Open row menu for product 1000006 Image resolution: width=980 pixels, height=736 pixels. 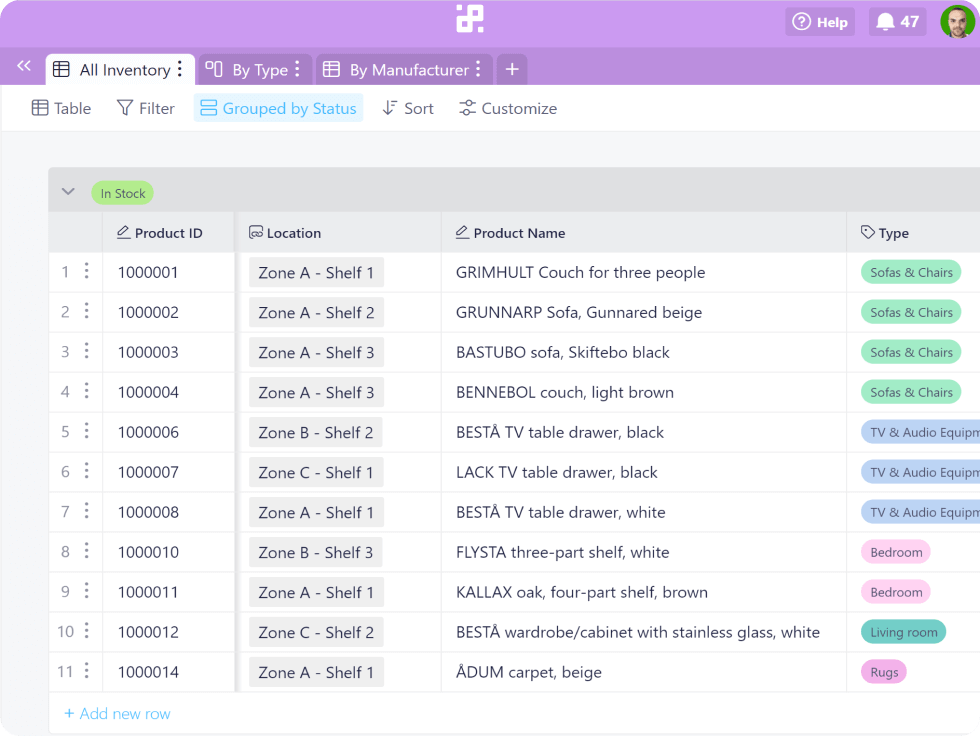click(x=87, y=431)
